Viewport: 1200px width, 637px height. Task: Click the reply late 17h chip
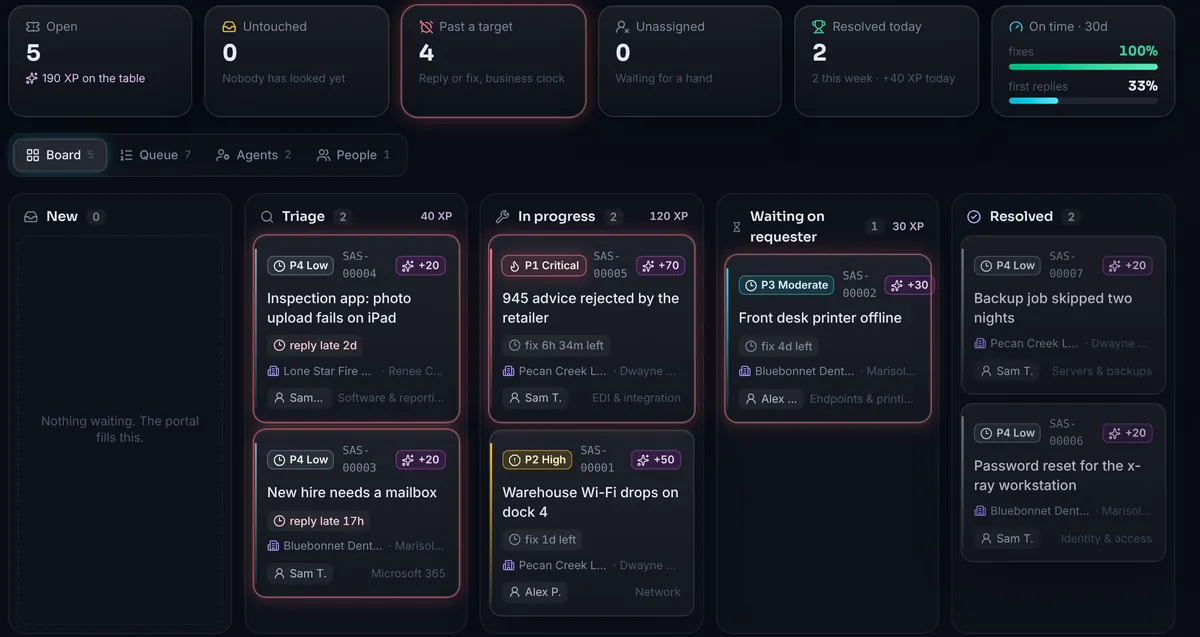[319, 521]
